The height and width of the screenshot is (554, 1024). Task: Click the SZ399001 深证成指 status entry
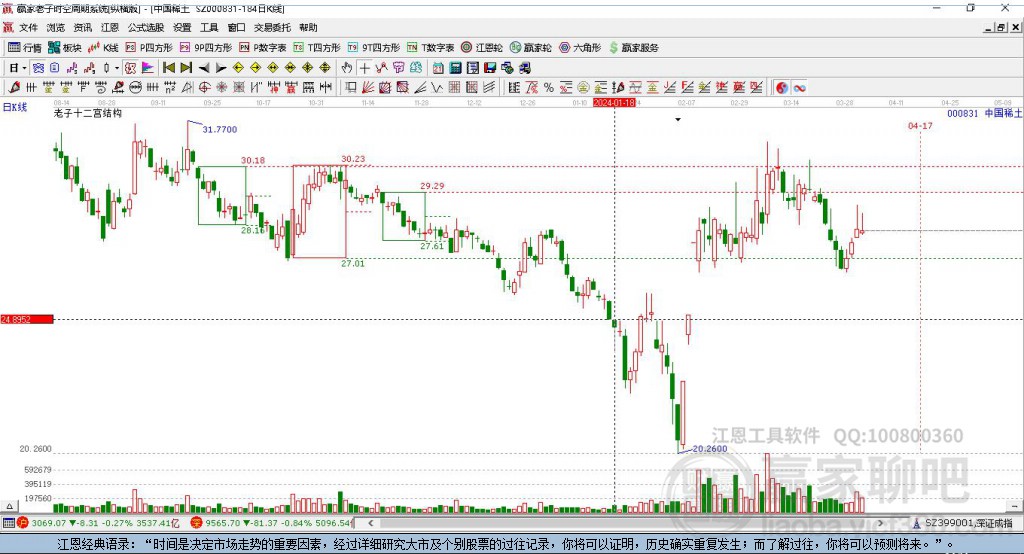point(963,523)
